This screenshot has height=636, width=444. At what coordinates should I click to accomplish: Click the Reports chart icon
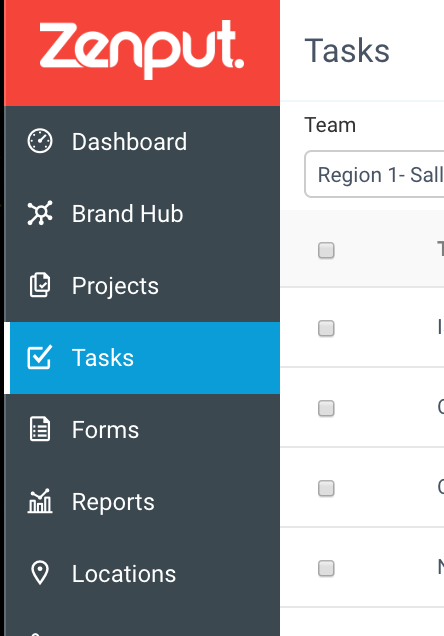(x=40, y=501)
